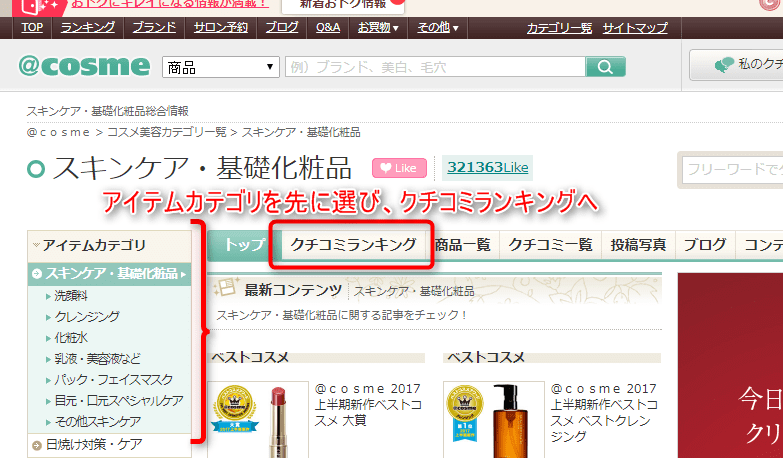Viewport: 783px width, 458px height.
Task: Open TOP in the navigation bar
Action: (x=32, y=27)
